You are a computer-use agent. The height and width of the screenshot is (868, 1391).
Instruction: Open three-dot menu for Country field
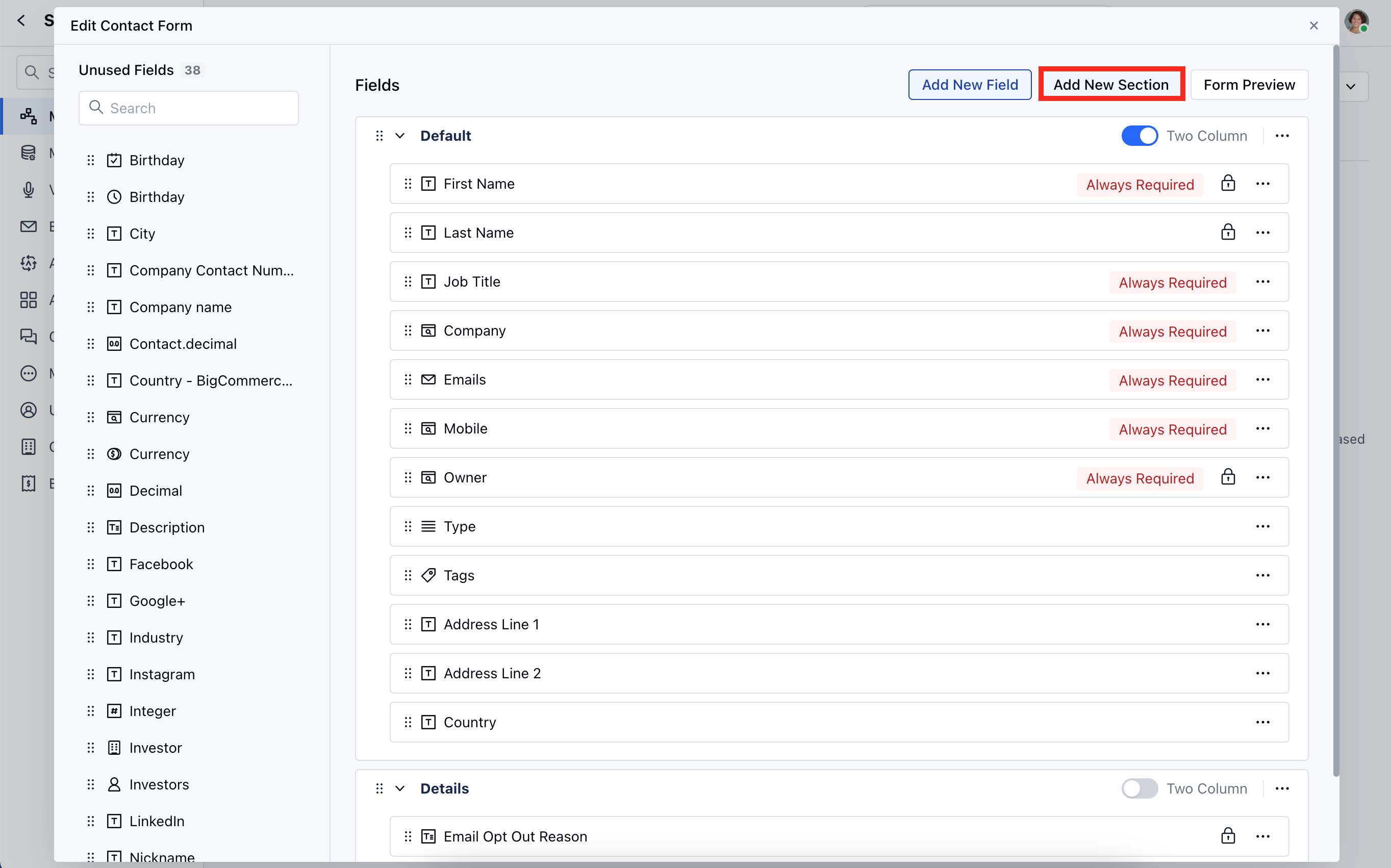1262,722
